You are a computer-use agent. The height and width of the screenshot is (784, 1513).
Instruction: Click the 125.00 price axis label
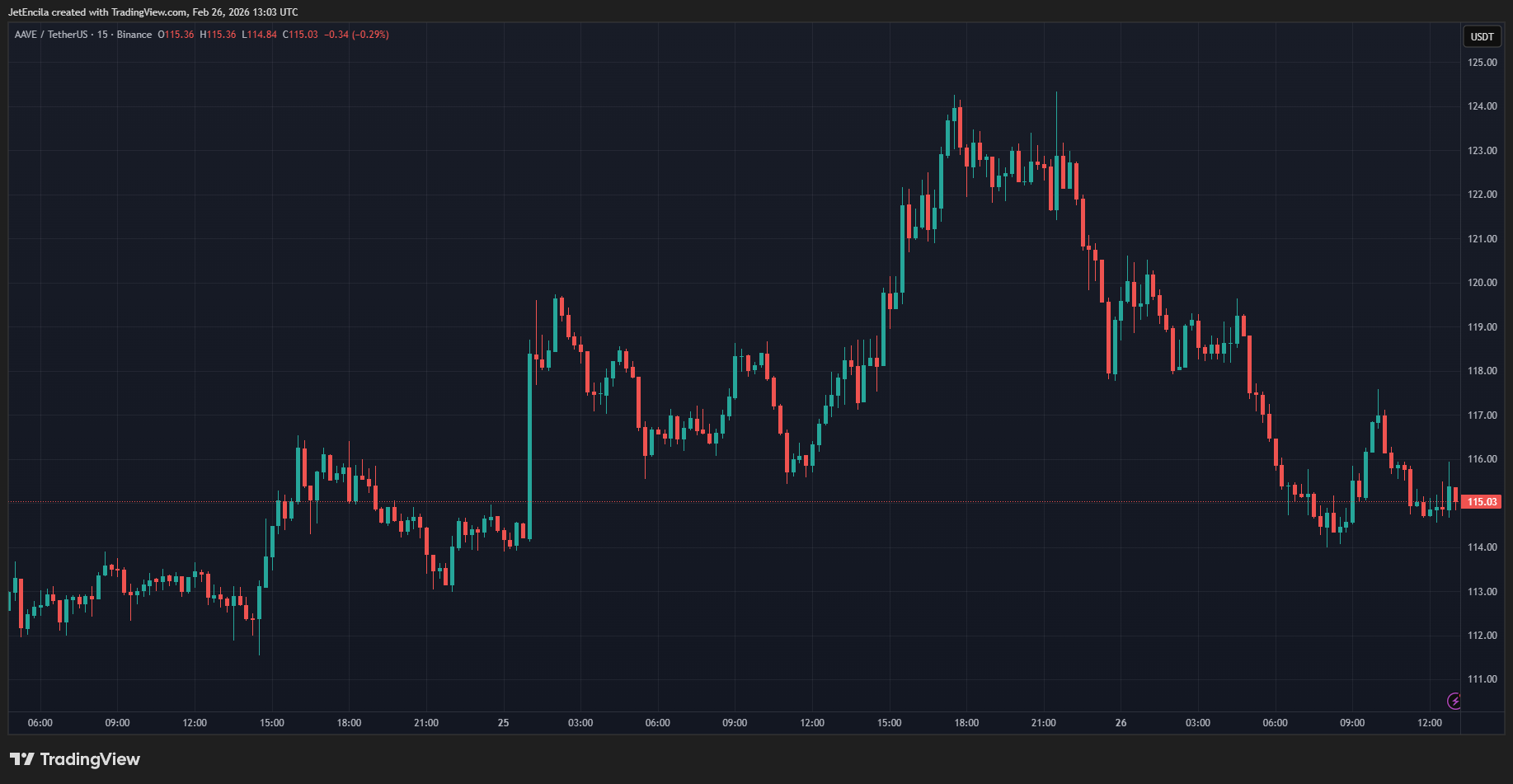[x=1482, y=63]
